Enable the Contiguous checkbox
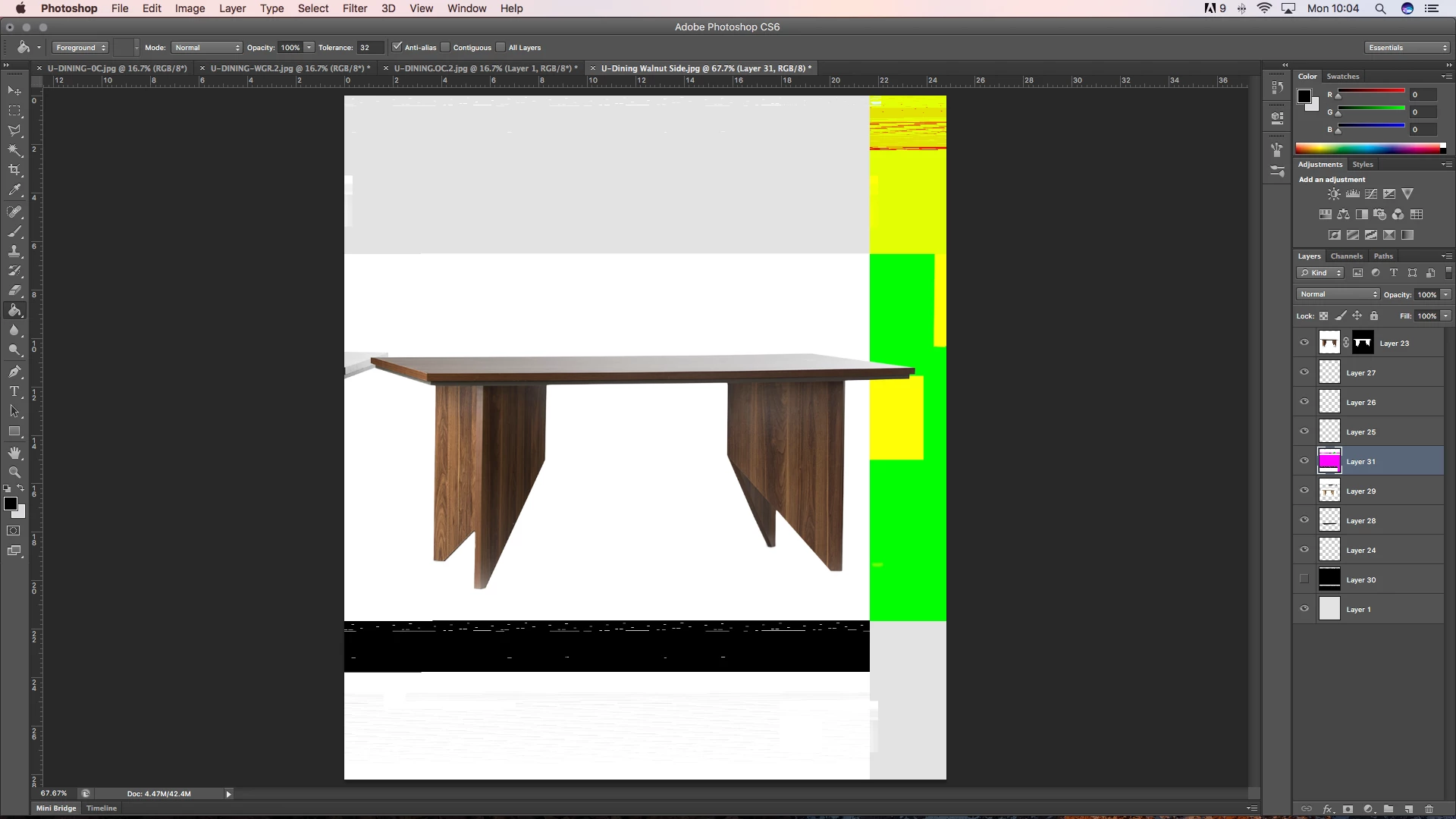The image size is (1456, 819). click(446, 47)
